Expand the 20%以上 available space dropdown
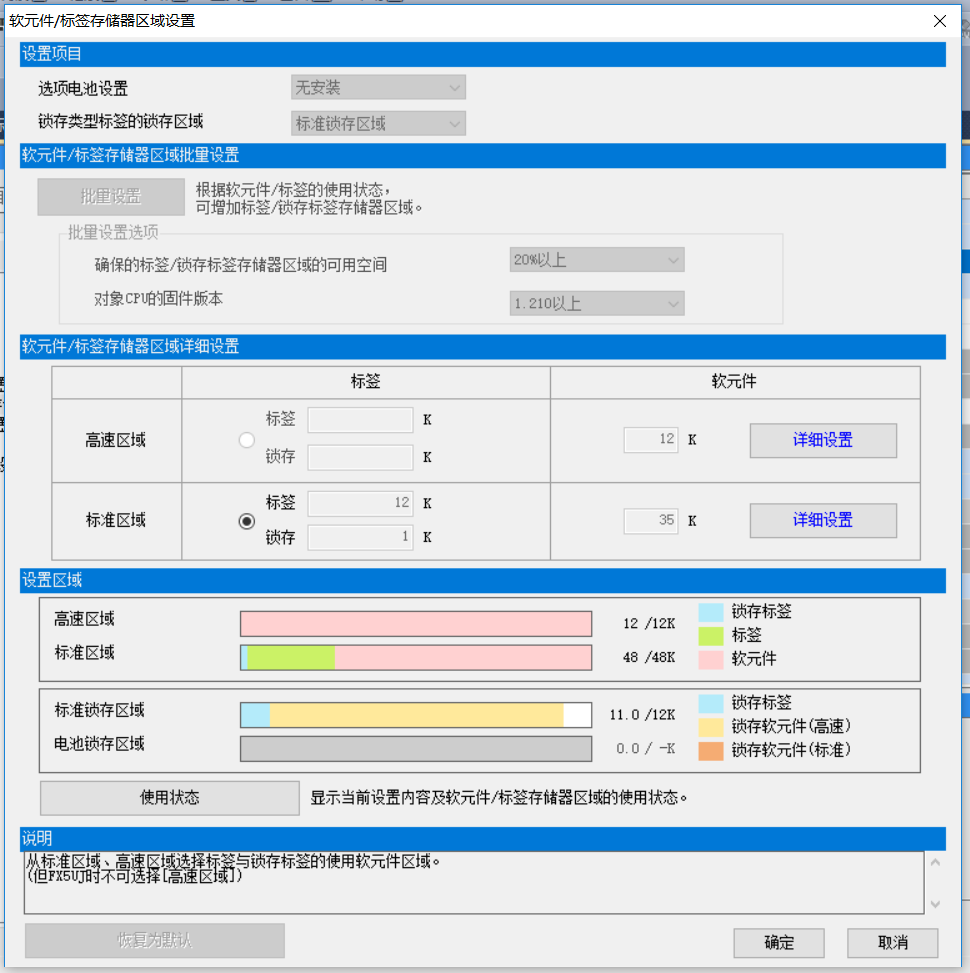Screen dimensions: 970x973 [x=596, y=261]
